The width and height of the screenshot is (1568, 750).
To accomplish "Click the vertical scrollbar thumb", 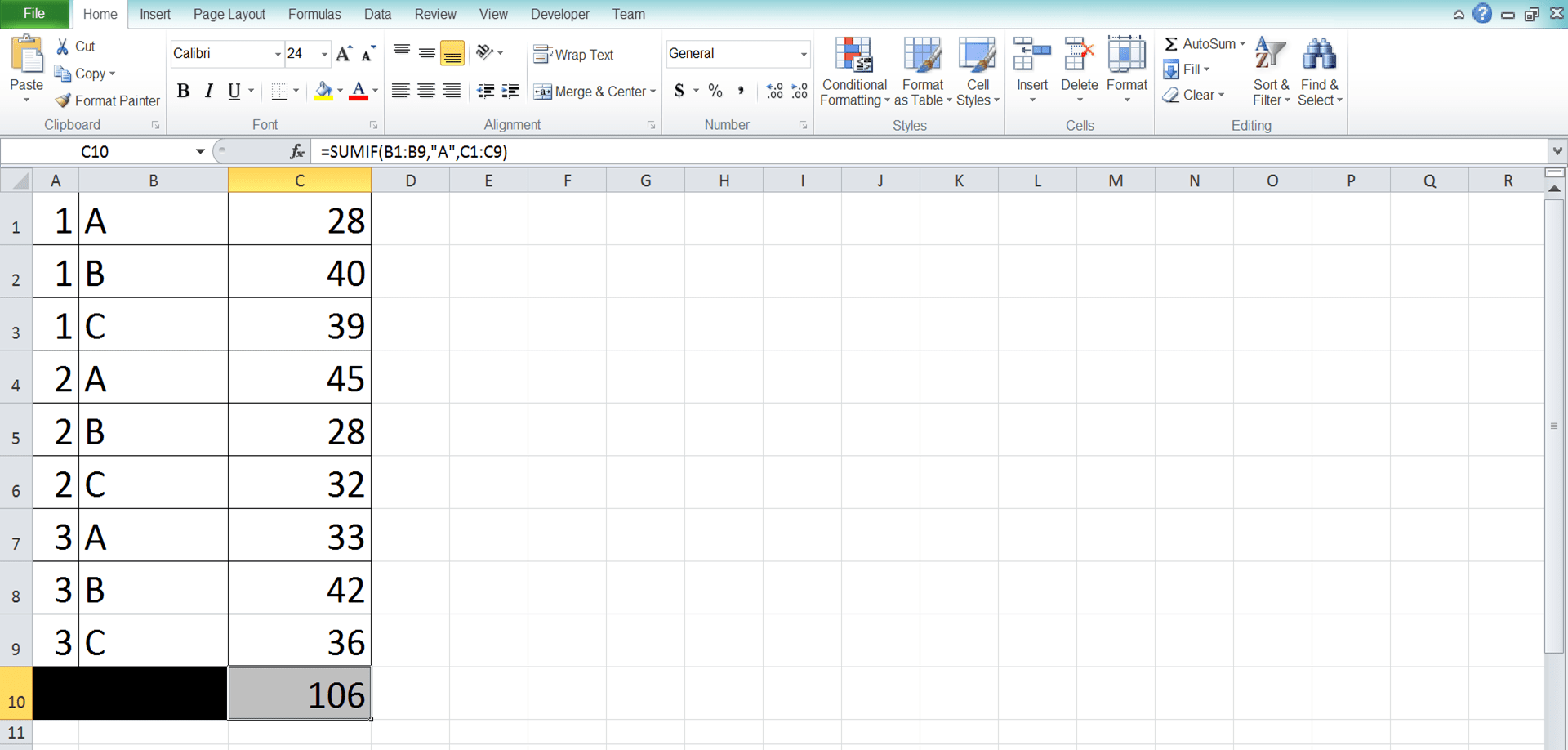I will tap(1553, 425).
